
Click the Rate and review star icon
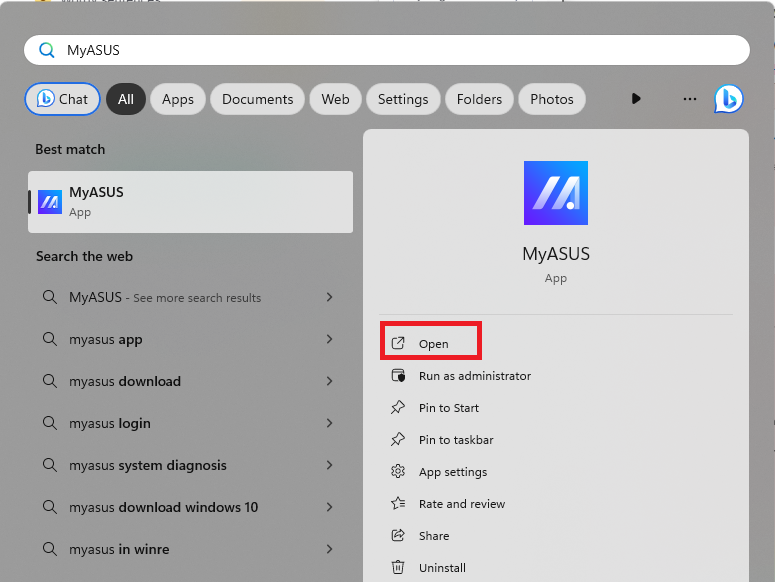(x=398, y=504)
